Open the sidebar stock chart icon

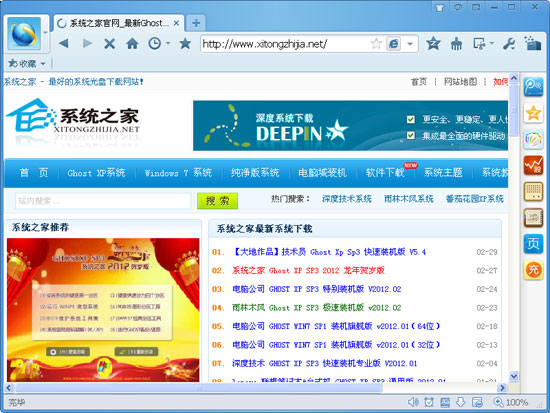coord(533,165)
